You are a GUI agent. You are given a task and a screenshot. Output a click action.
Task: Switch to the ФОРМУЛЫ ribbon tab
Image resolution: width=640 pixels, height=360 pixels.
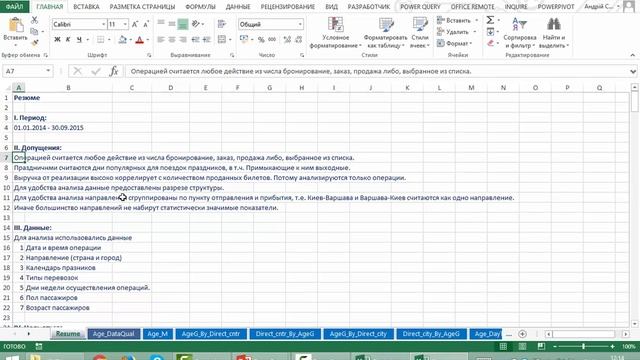tap(200, 7)
